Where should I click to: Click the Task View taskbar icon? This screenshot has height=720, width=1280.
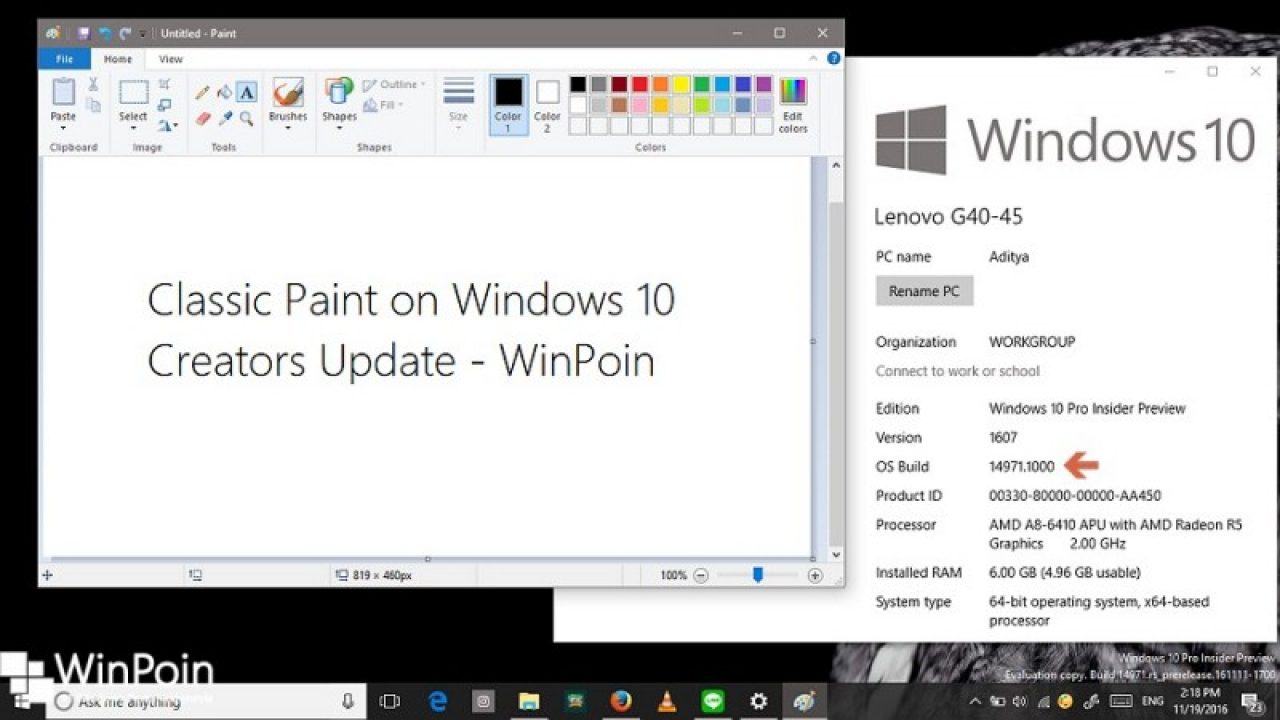pyautogui.click(x=390, y=701)
